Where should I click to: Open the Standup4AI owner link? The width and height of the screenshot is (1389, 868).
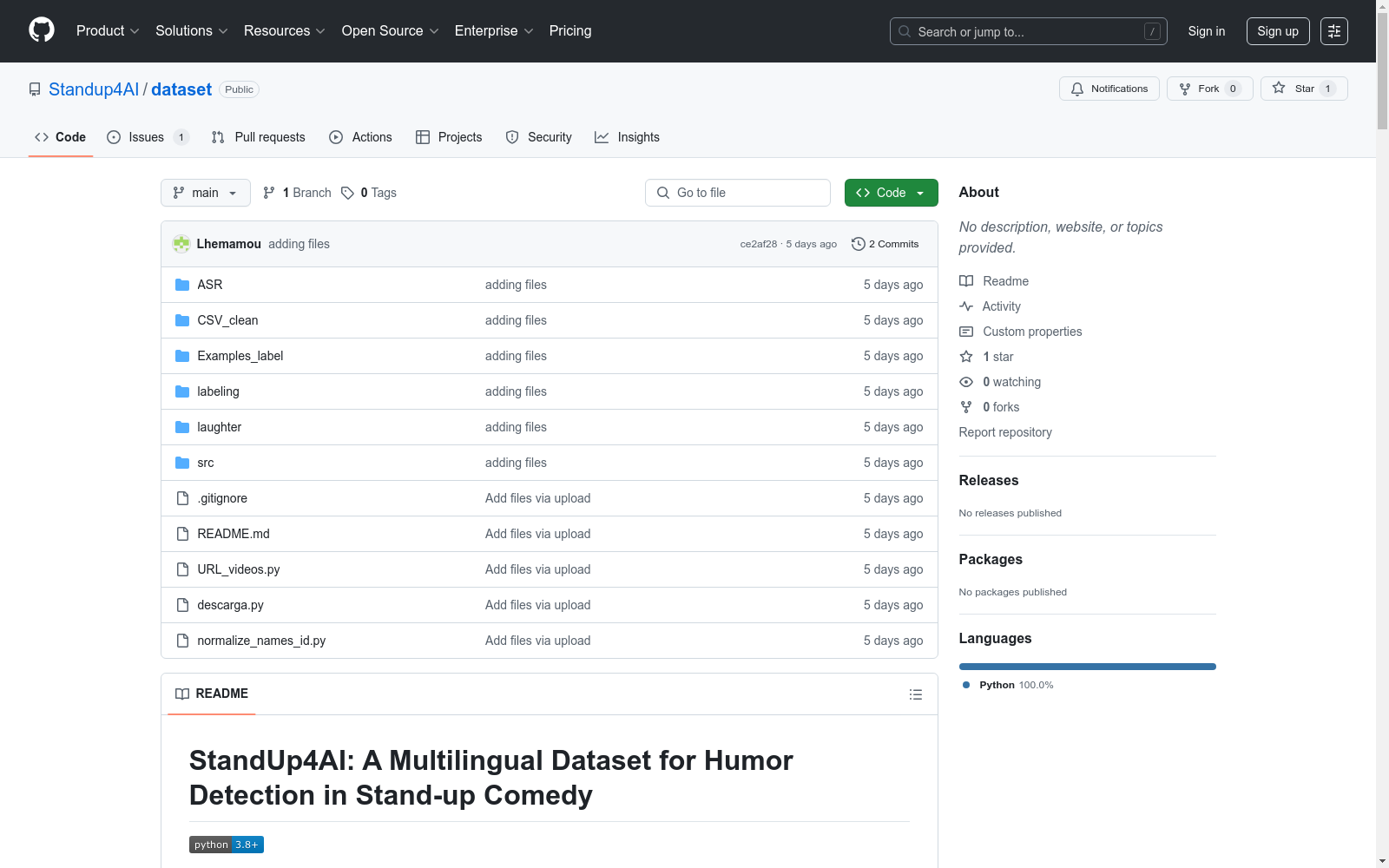point(94,89)
